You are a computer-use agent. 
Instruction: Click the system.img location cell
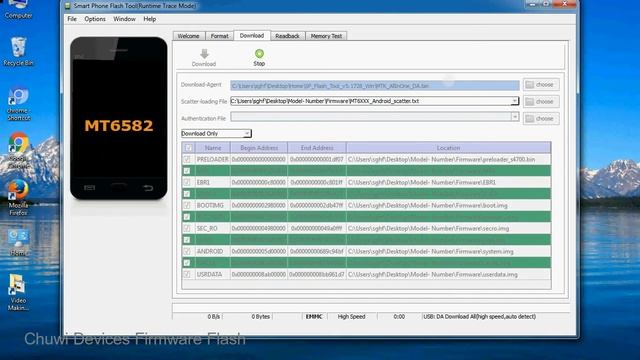click(449, 251)
